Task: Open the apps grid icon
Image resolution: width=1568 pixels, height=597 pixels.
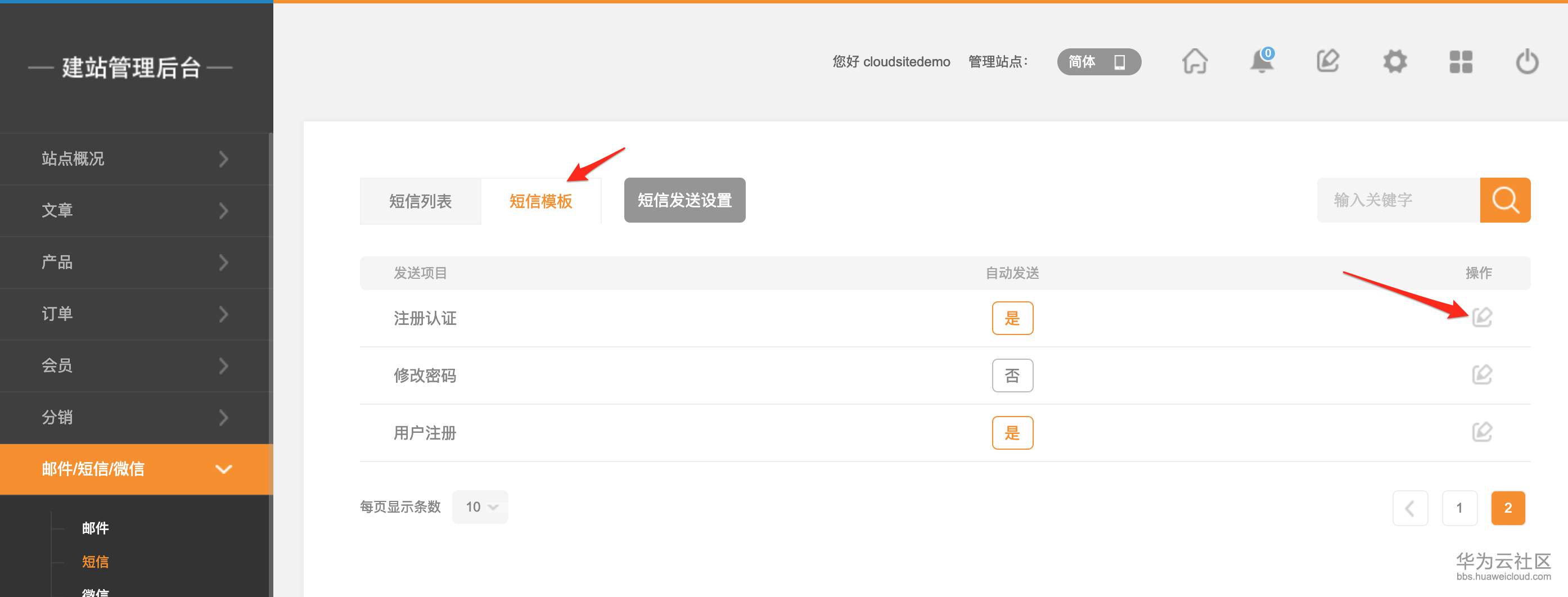Action: (1461, 61)
